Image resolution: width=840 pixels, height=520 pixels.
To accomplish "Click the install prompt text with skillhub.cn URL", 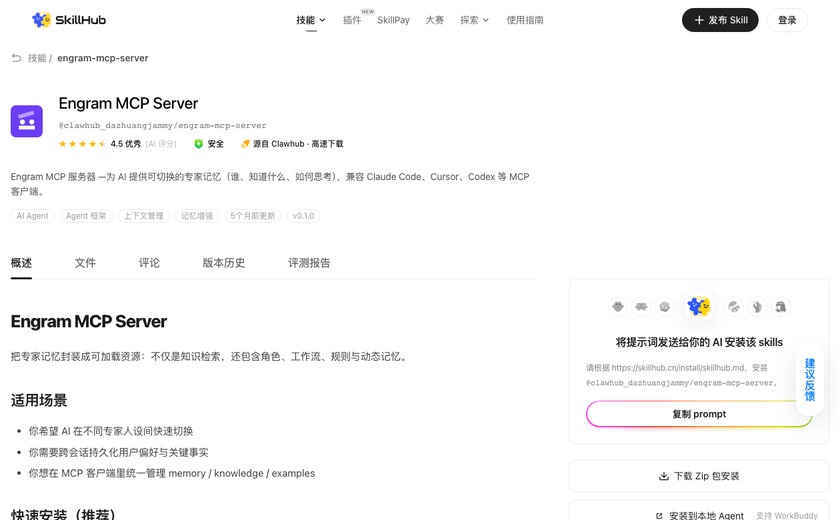I will pos(681,375).
